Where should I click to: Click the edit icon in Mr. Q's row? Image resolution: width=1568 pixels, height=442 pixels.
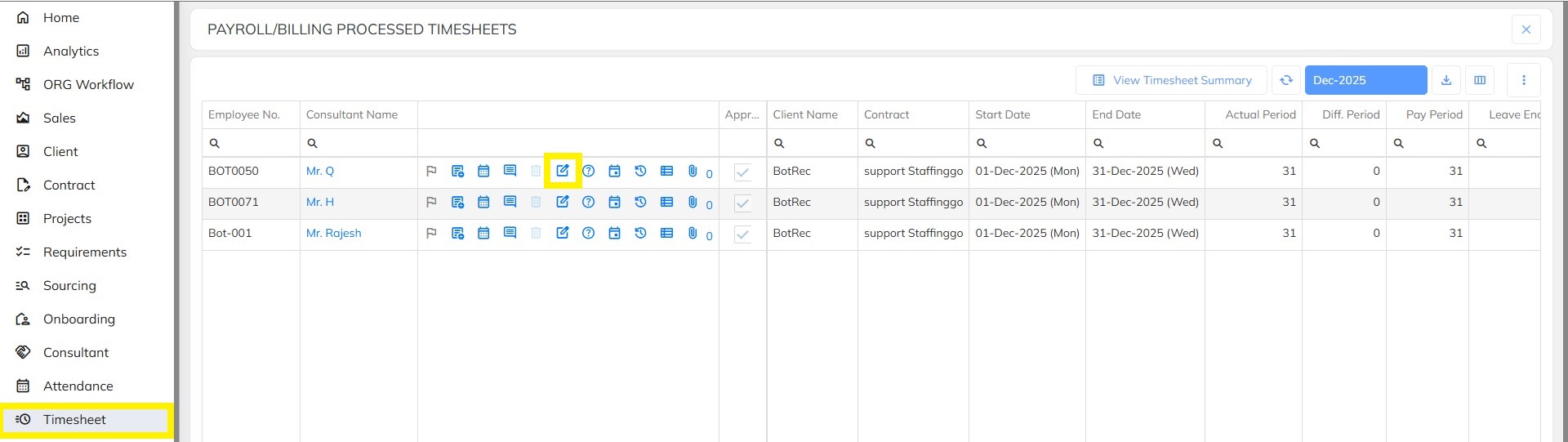[563, 171]
